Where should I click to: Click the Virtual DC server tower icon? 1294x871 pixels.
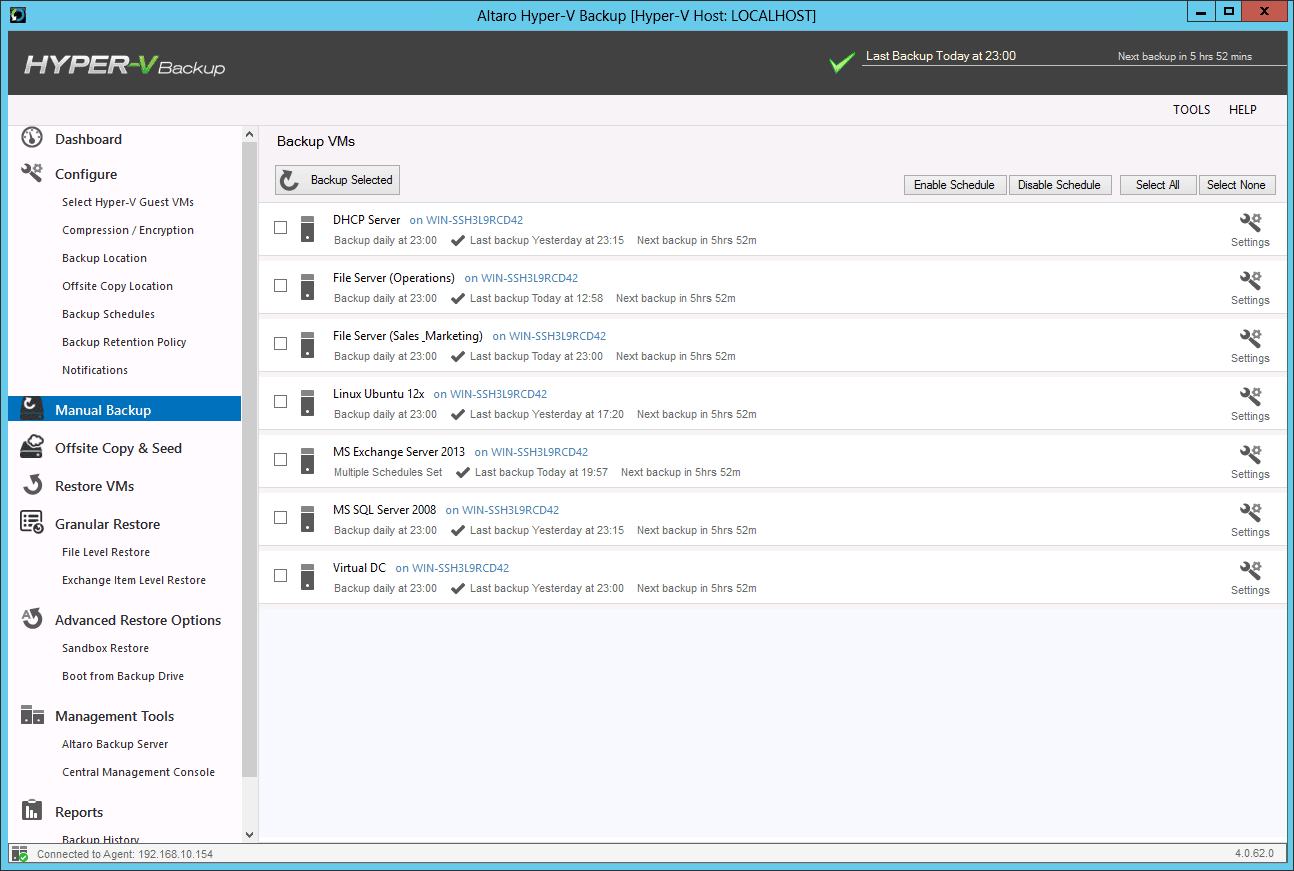308,576
